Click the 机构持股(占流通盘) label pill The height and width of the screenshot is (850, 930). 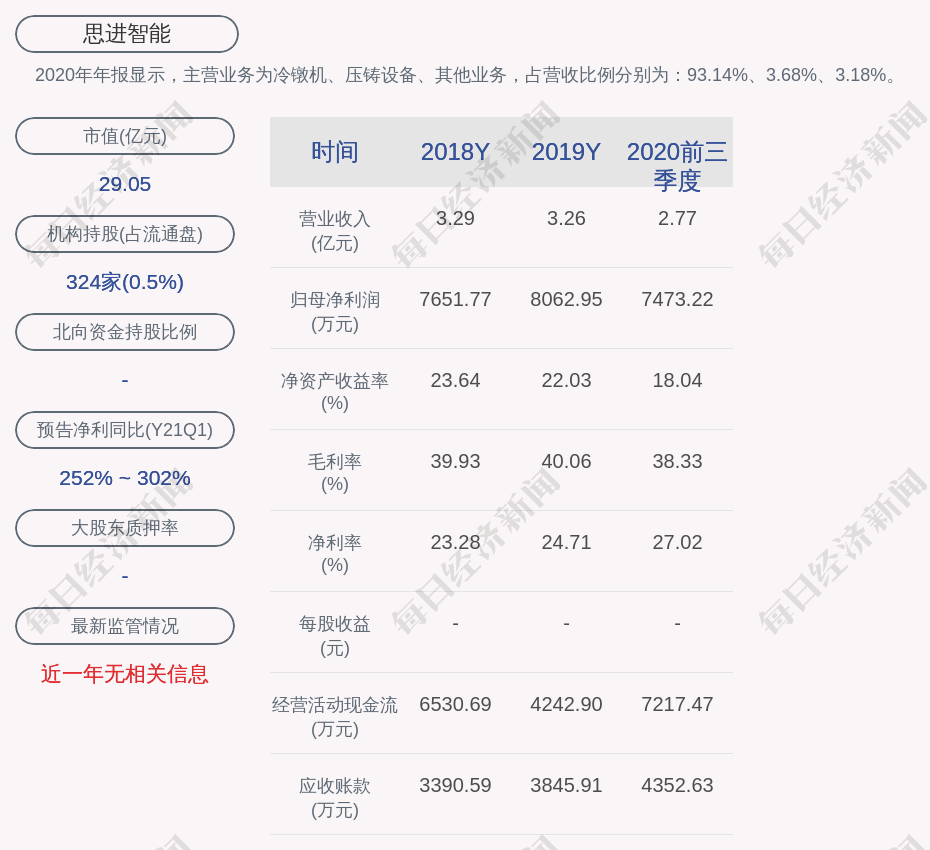125,234
